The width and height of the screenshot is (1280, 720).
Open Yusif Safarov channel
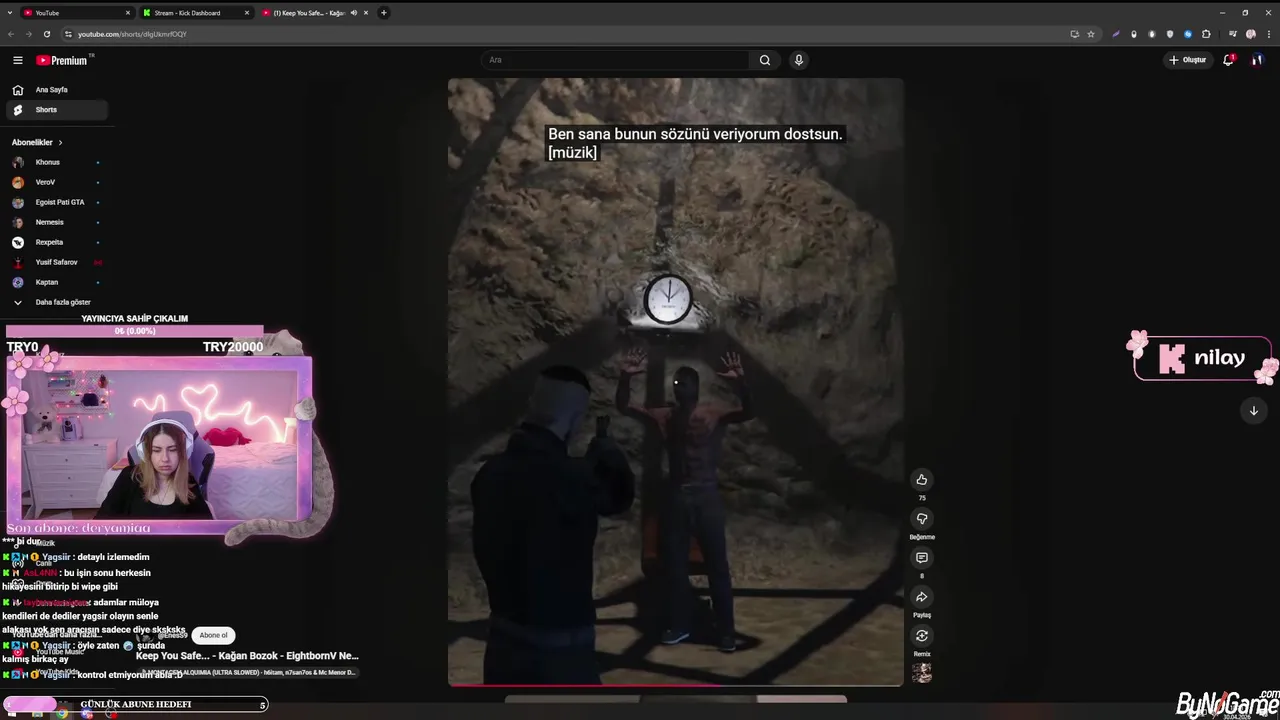(56, 262)
